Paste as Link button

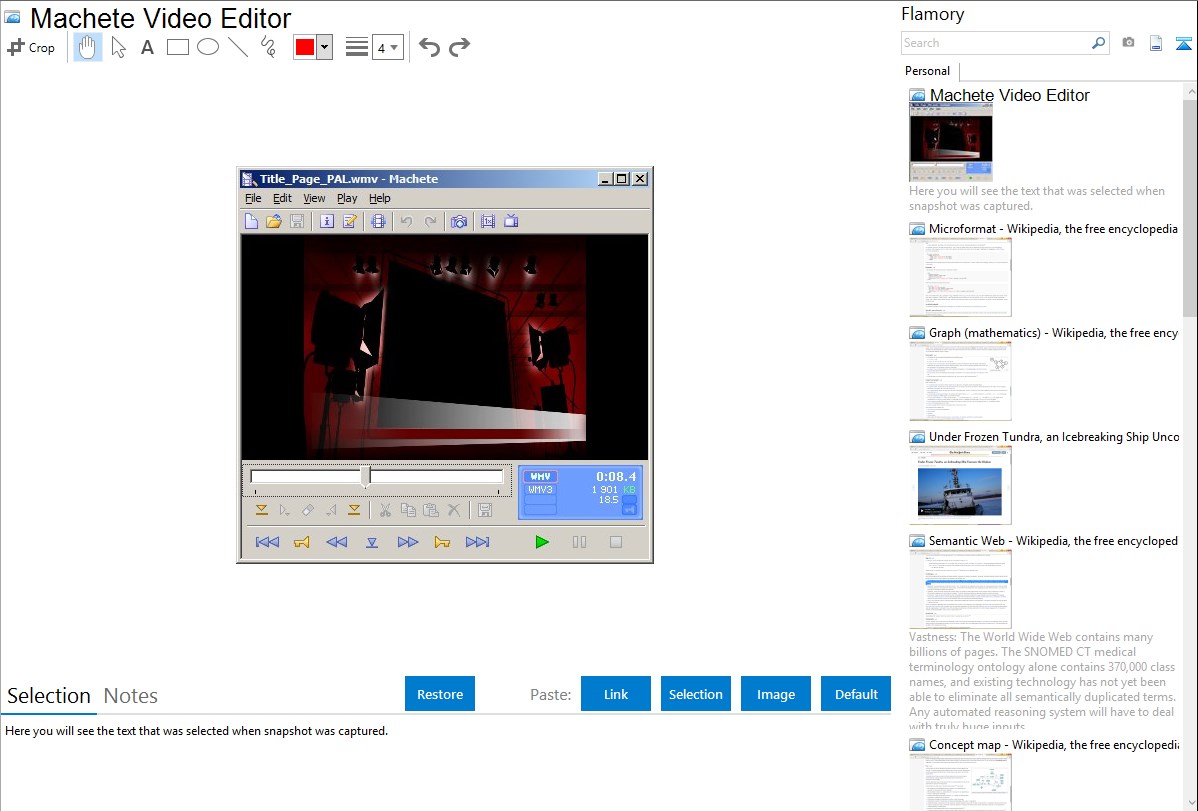(616, 694)
